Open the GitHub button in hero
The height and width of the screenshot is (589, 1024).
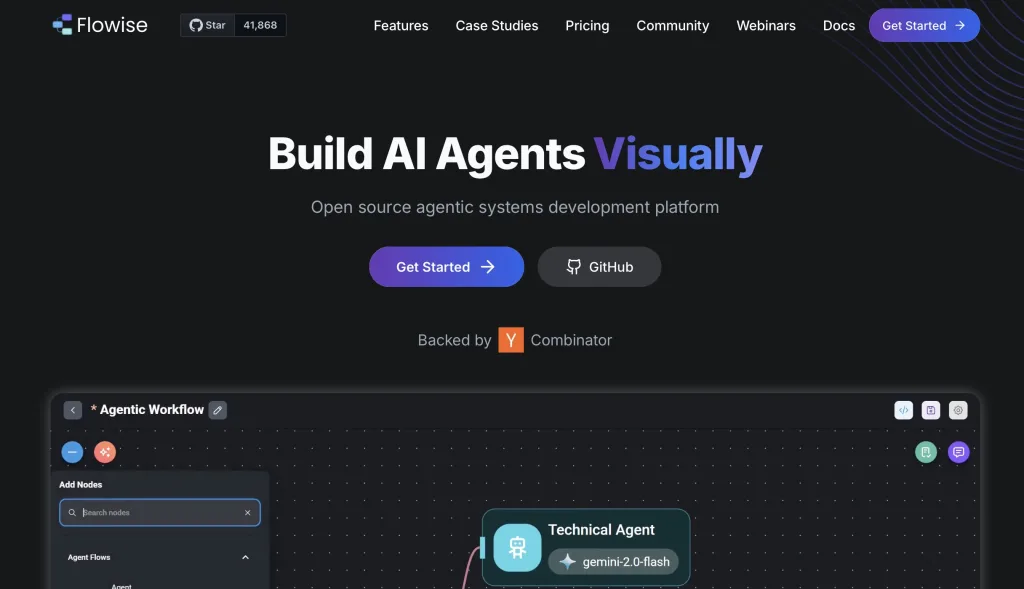(599, 266)
